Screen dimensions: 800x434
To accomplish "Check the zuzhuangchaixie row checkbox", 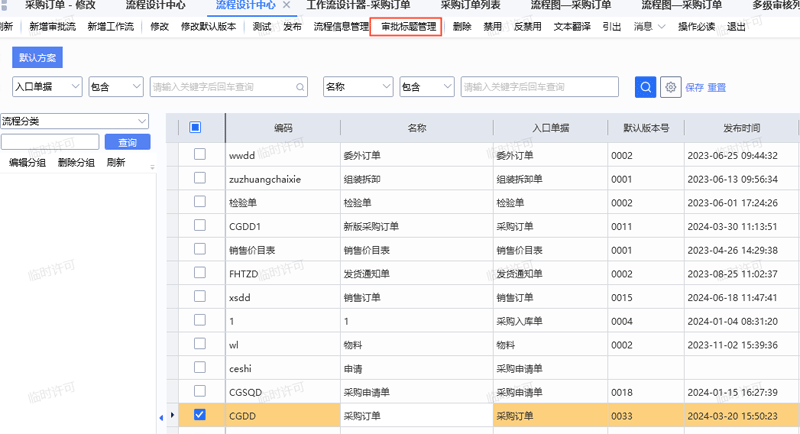I will (200, 178).
